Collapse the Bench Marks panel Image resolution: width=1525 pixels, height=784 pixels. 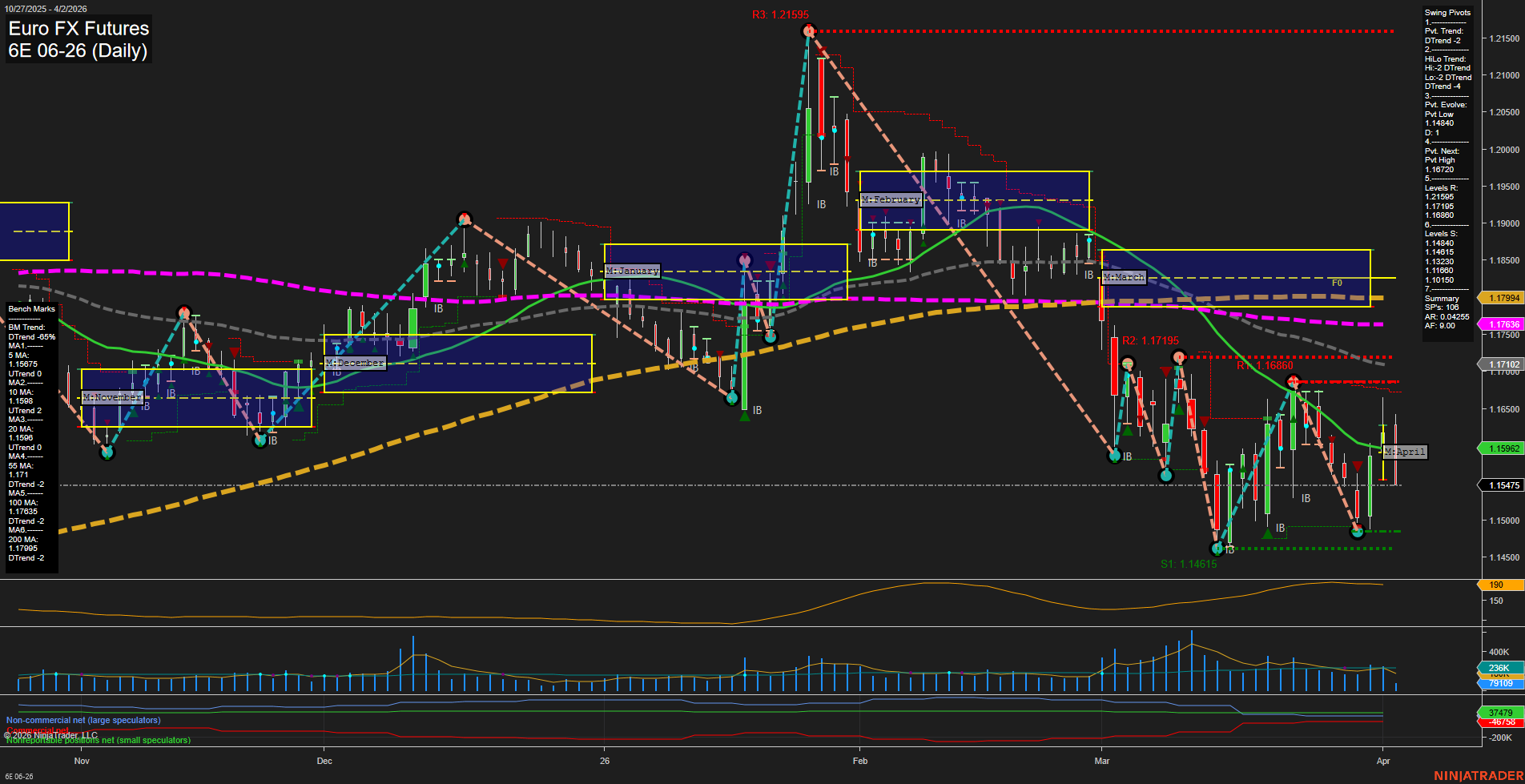(31, 308)
